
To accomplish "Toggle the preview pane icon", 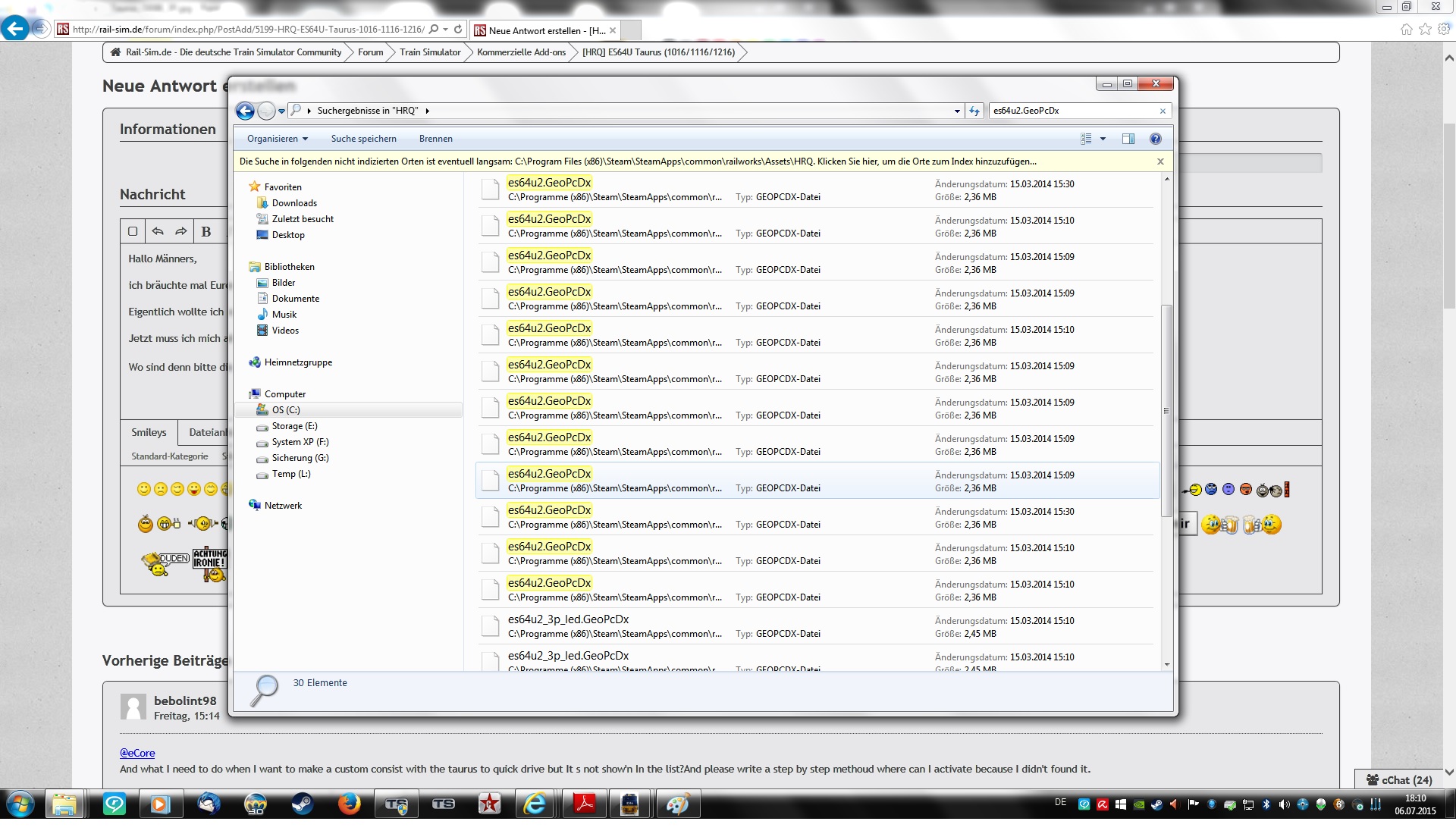I will pyautogui.click(x=1128, y=139).
